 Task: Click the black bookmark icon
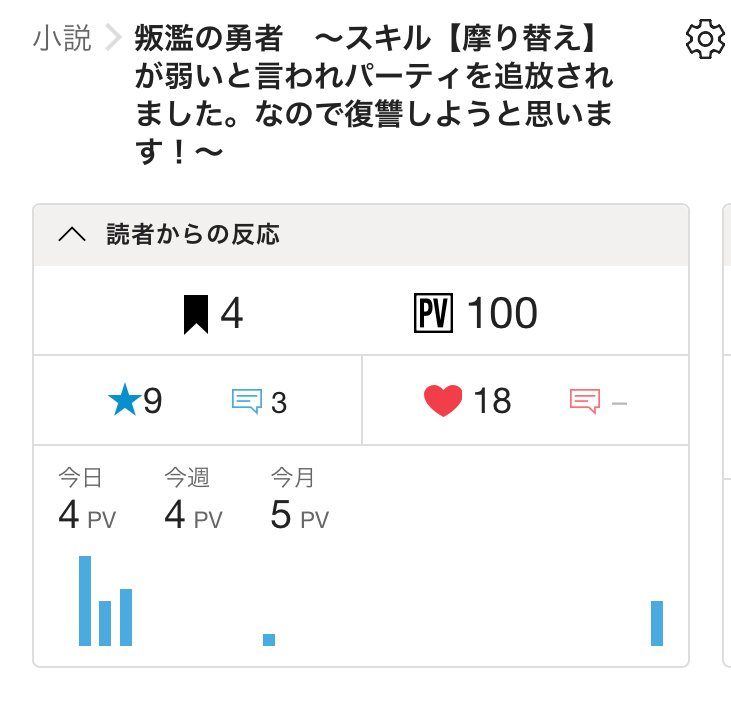196,314
